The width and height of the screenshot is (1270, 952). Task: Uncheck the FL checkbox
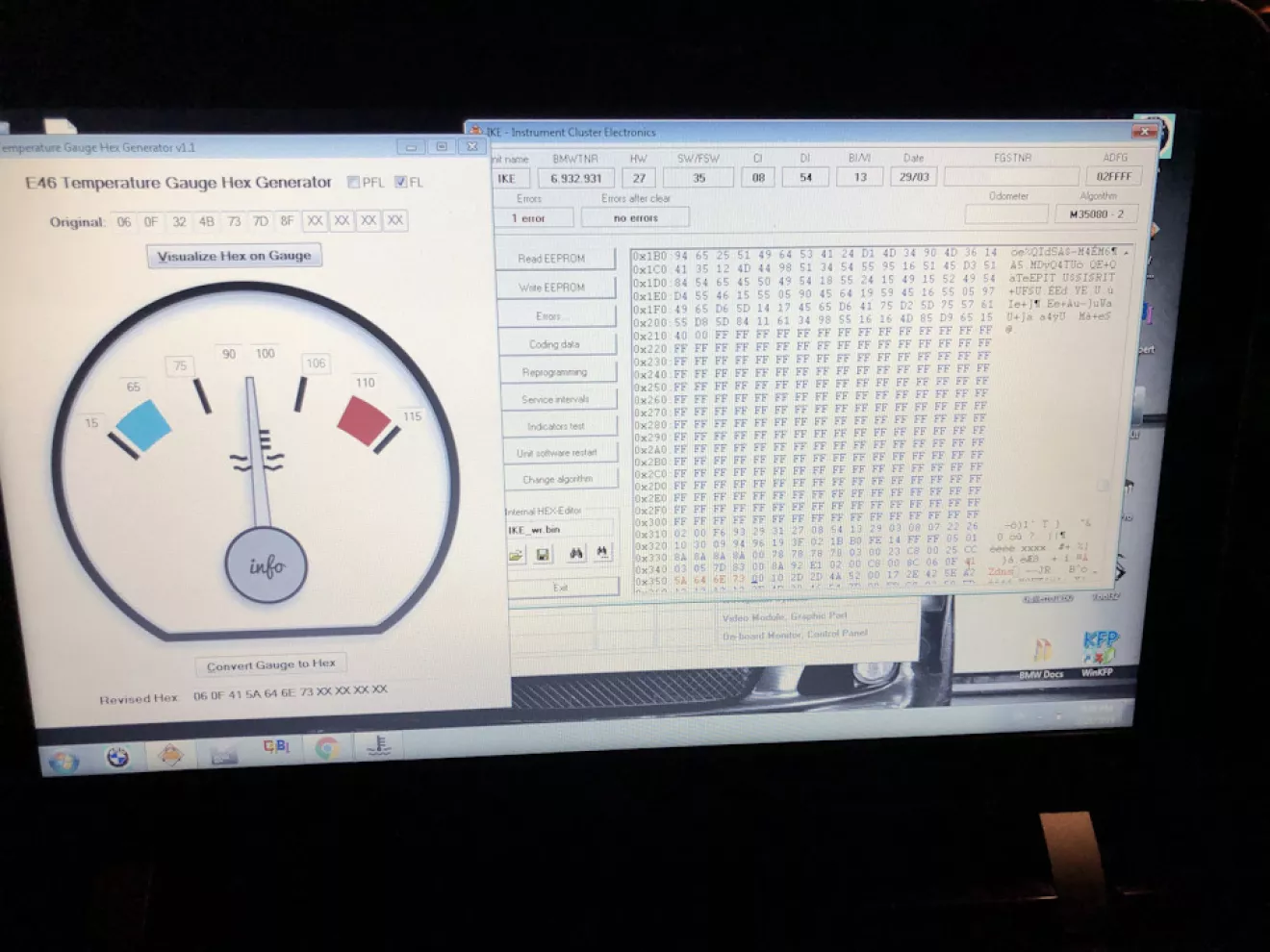point(400,182)
